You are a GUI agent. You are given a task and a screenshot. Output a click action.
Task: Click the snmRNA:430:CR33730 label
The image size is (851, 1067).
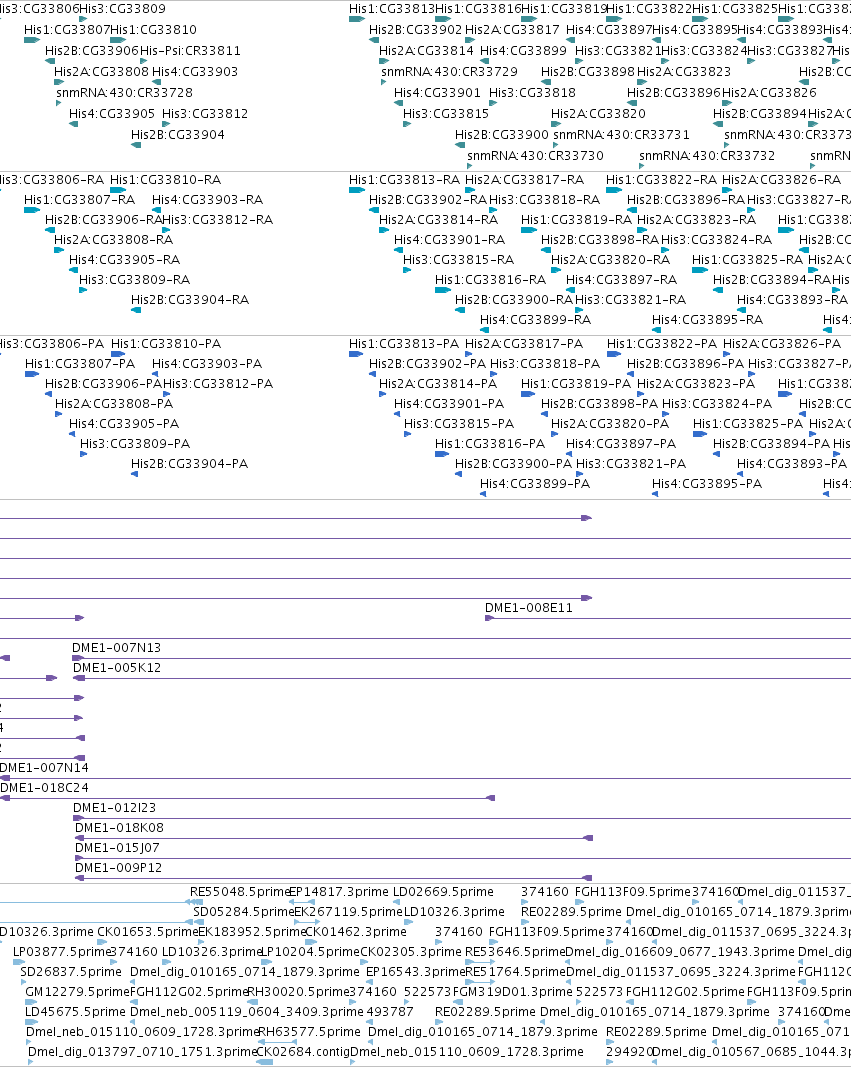(535, 157)
